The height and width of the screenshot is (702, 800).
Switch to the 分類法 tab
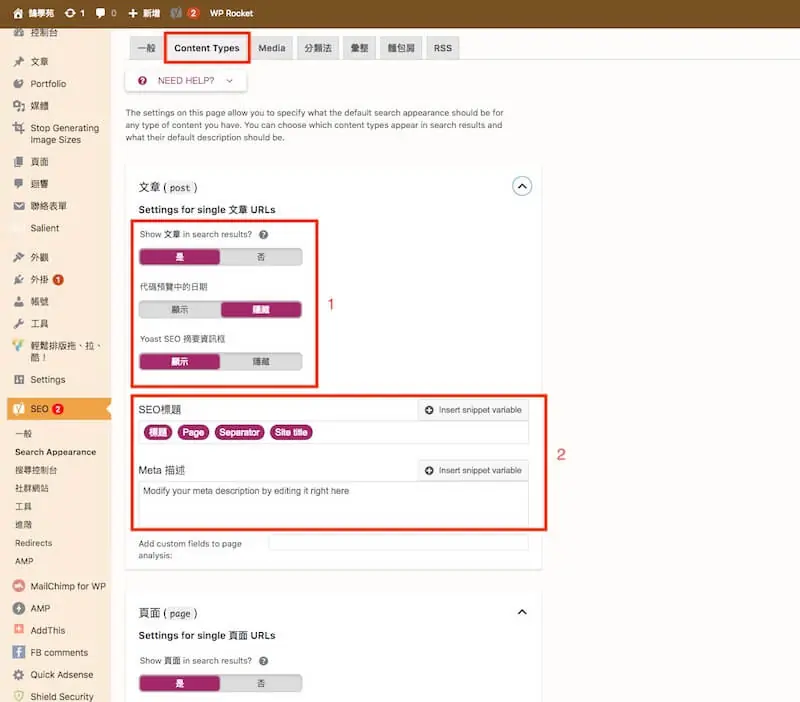(318, 48)
